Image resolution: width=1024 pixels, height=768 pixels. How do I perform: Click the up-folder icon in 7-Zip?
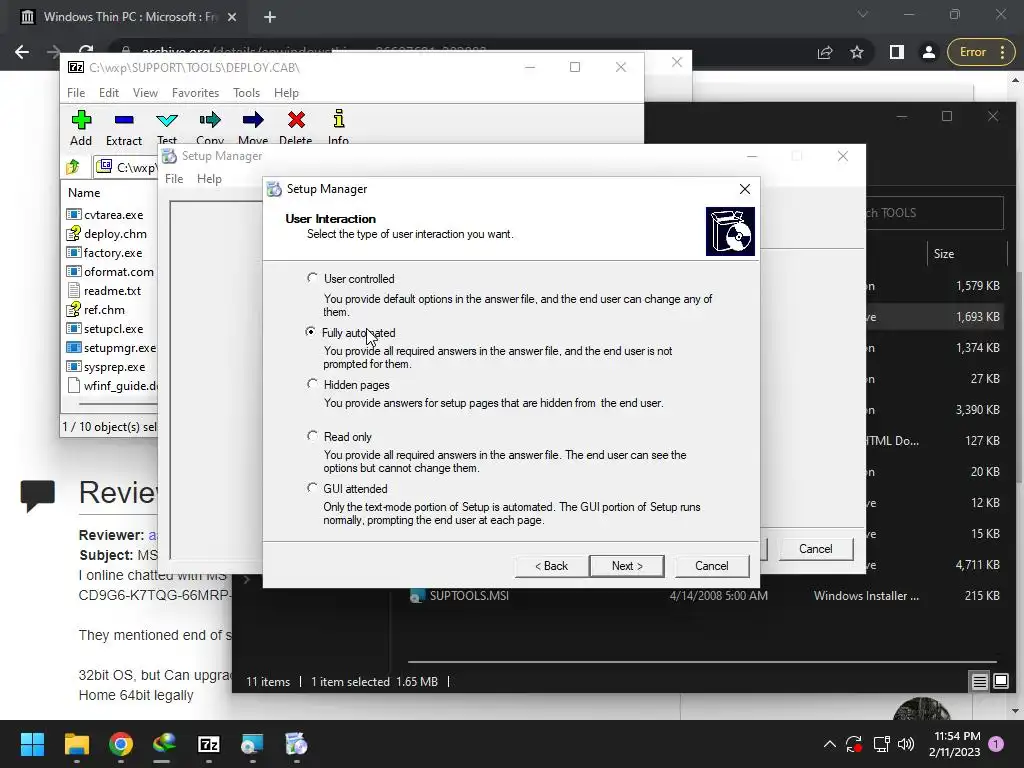(x=73, y=167)
